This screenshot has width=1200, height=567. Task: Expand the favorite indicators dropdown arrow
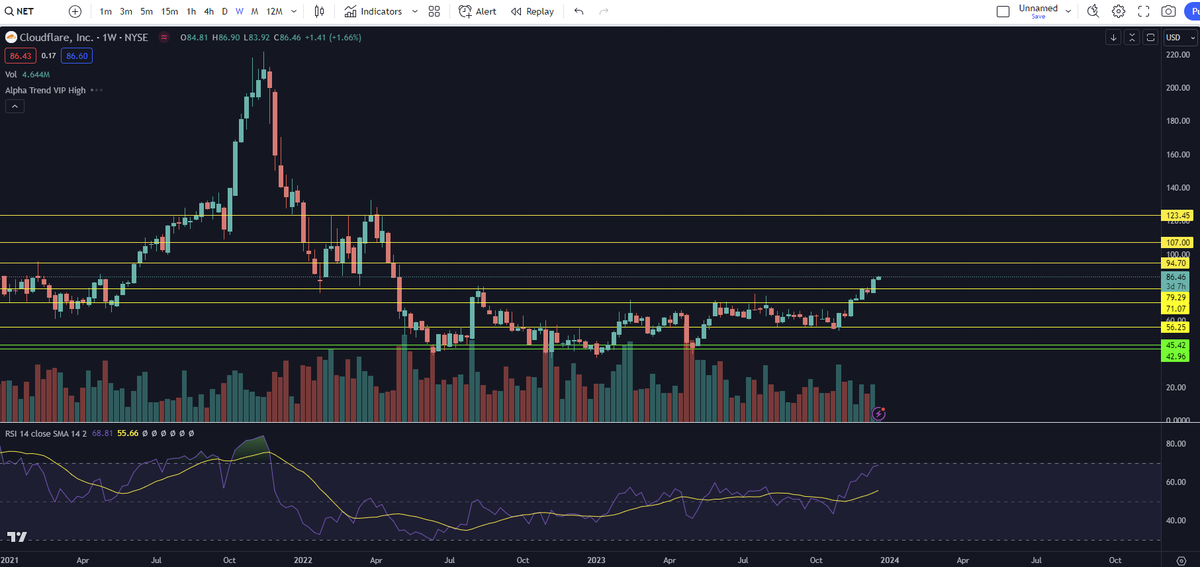click(x=413, y=11)
